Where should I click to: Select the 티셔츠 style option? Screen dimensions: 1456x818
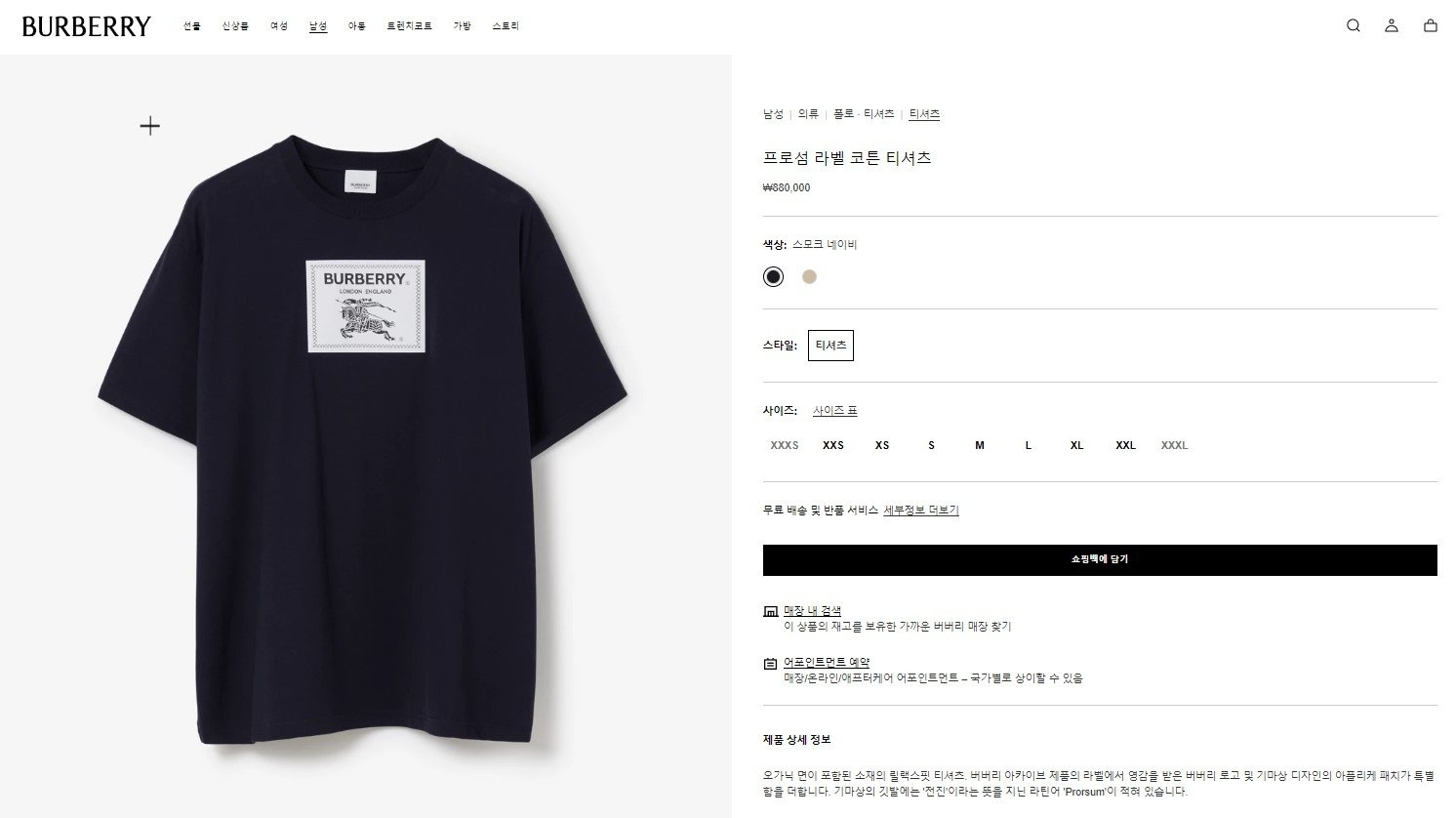(830, 346)
